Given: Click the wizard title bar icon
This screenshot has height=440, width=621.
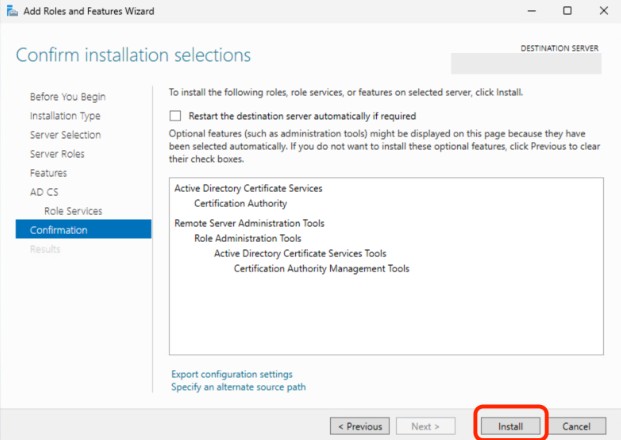Looking at the screenshot, I should pos(11,11).
